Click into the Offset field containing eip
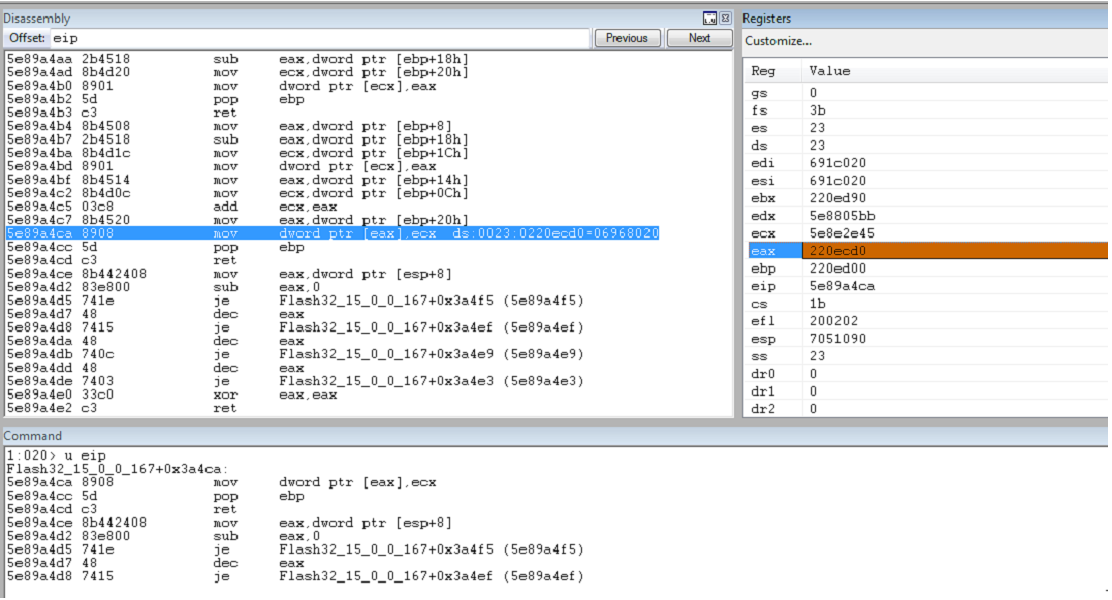This screenshot has height=600, width=1112. pyautogui.click(x=319, y=38)
